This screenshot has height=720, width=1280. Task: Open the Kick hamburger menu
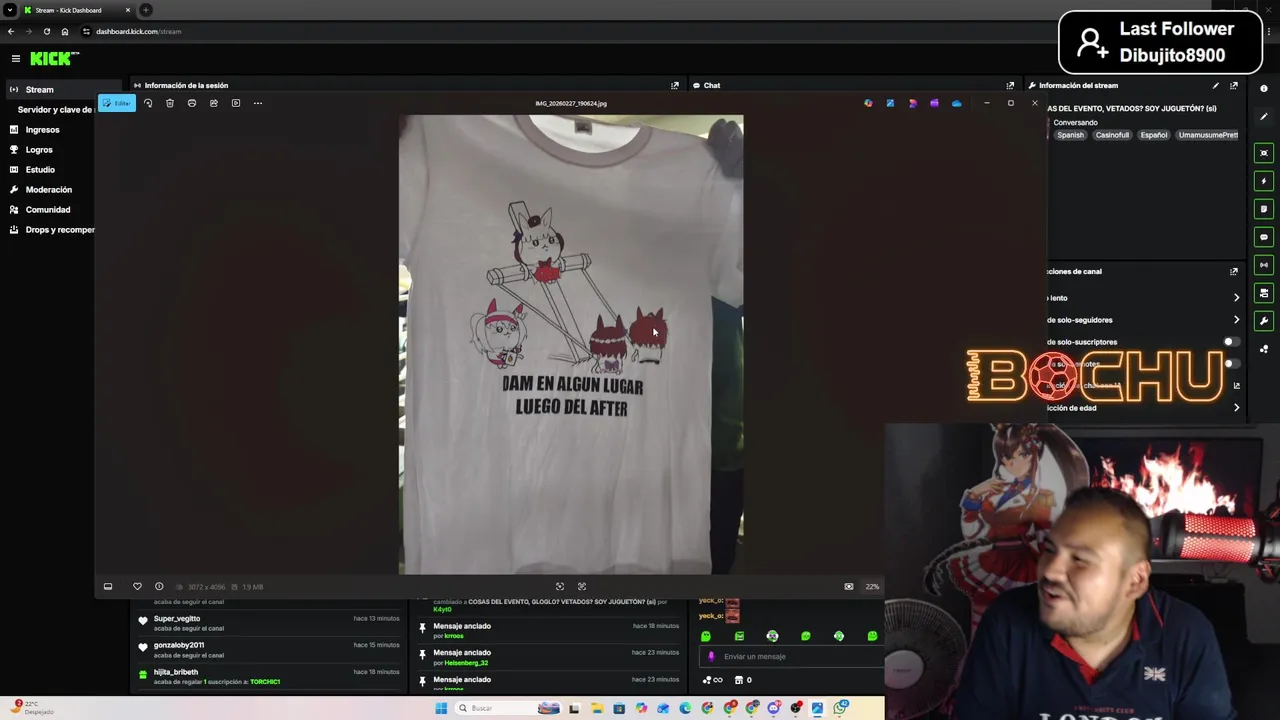coord(15,59)
